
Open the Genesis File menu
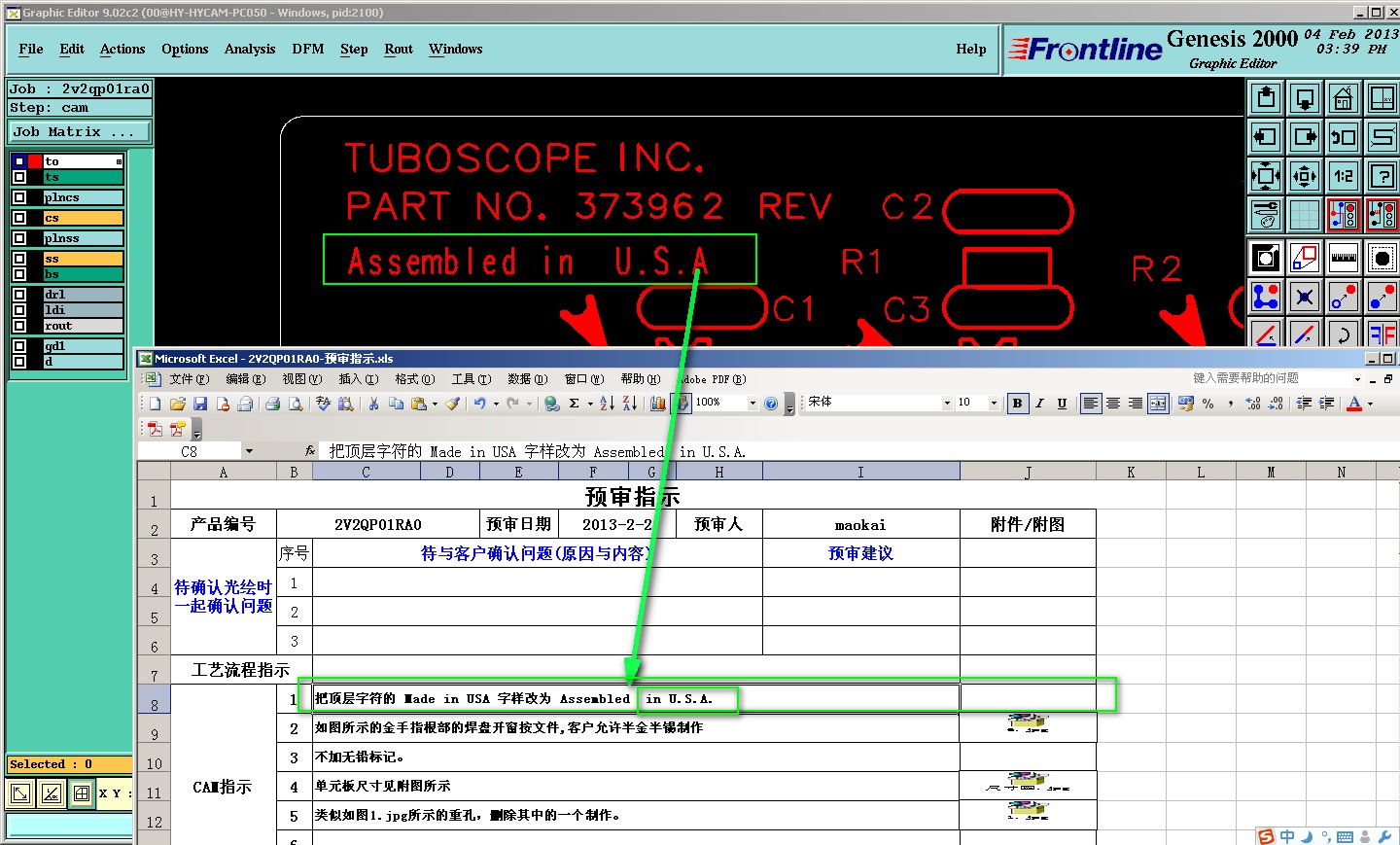pos(31,49)
